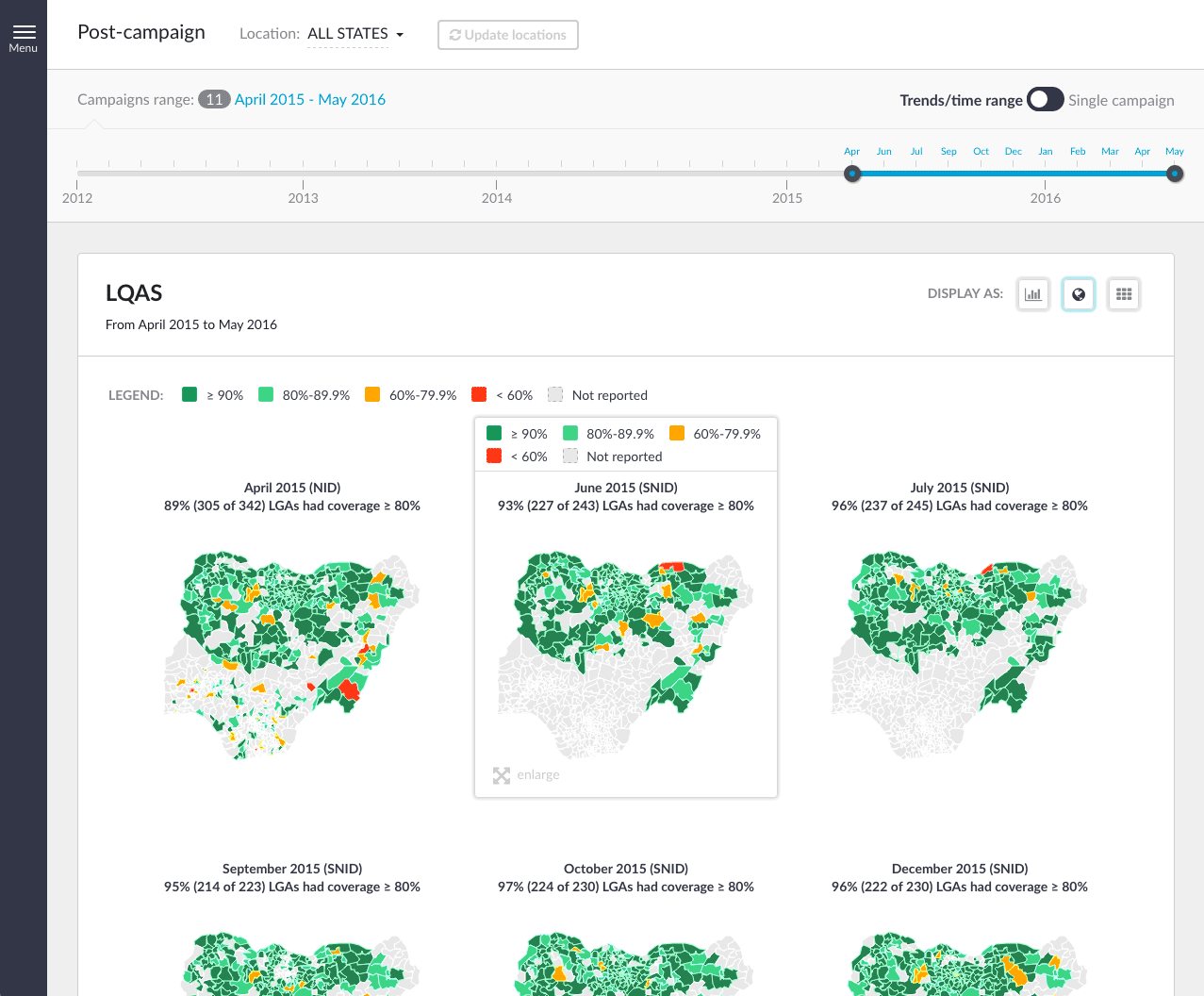Screen dimensions: 1204x996
Task: Click the green ≥ 90% legend square
Action: [190, 394]
